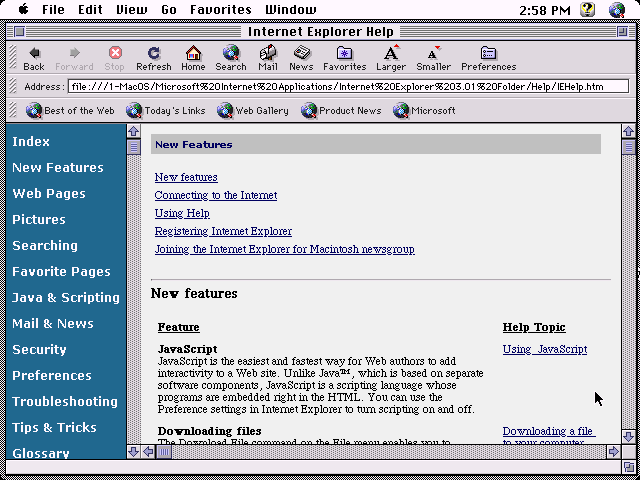Open Security help section
The height and width of the screenshot is (480, 640).
tap(39, 350)
